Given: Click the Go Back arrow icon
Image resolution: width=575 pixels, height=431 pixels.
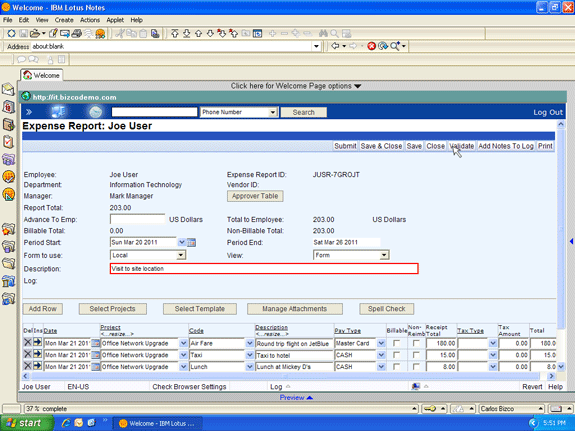Looking at the screenshot, I should 335,46.
